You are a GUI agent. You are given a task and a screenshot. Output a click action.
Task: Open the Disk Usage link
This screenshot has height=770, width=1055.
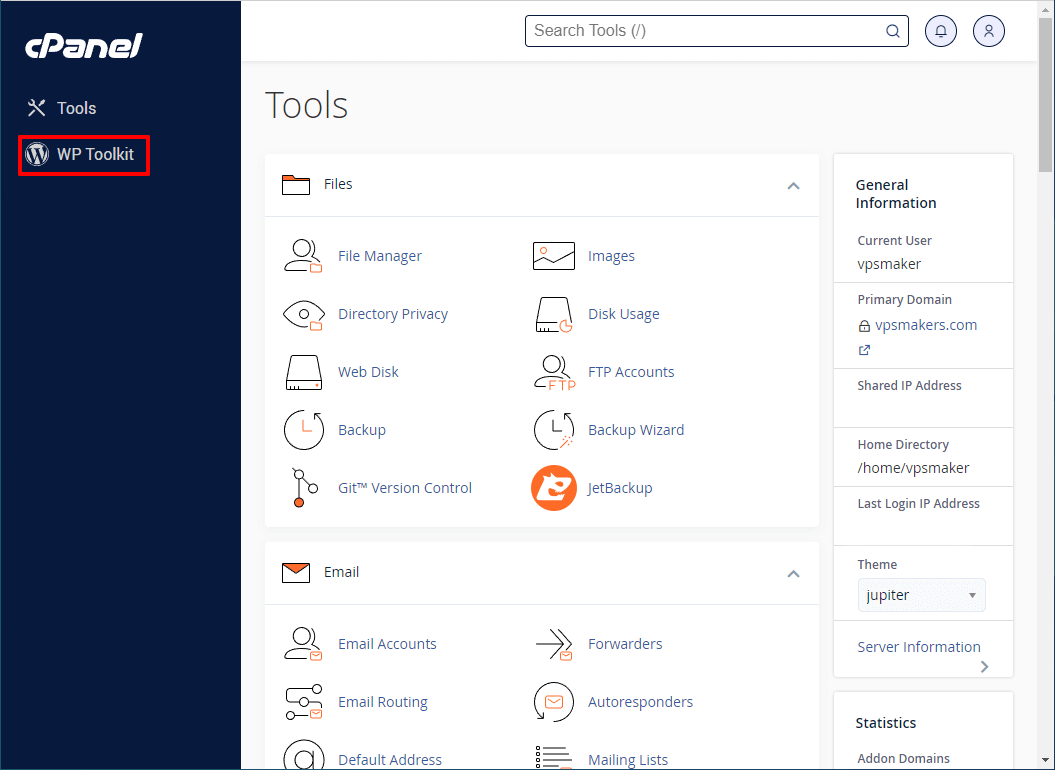[x=624, y=314]
